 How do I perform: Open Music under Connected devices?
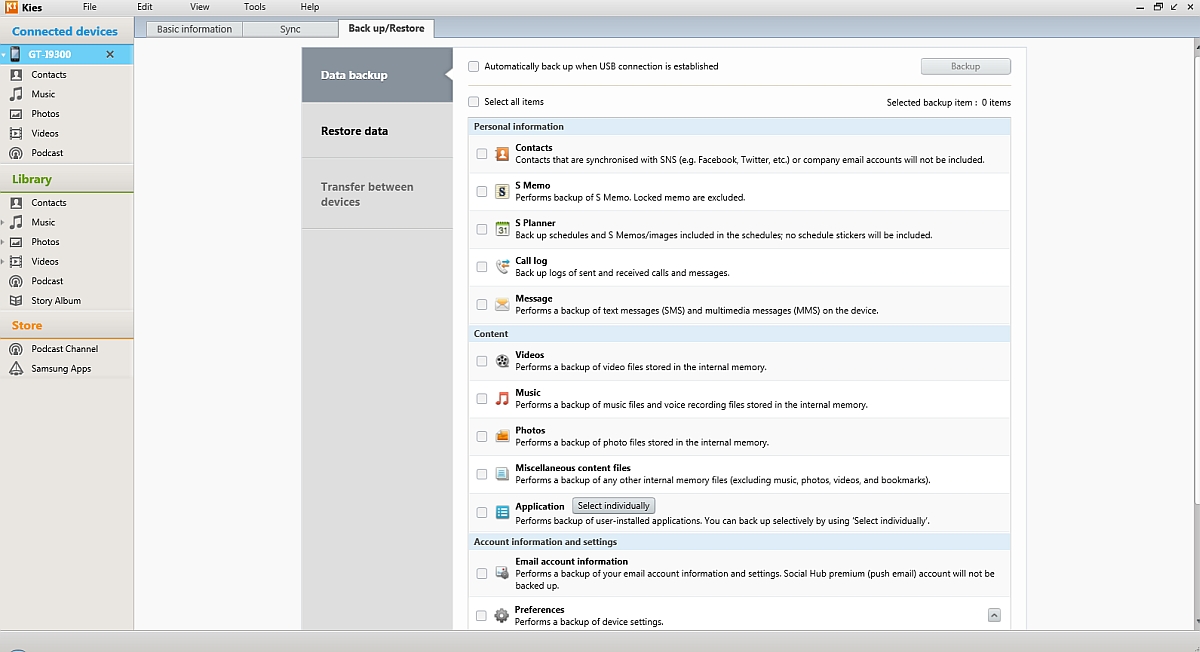43,94
